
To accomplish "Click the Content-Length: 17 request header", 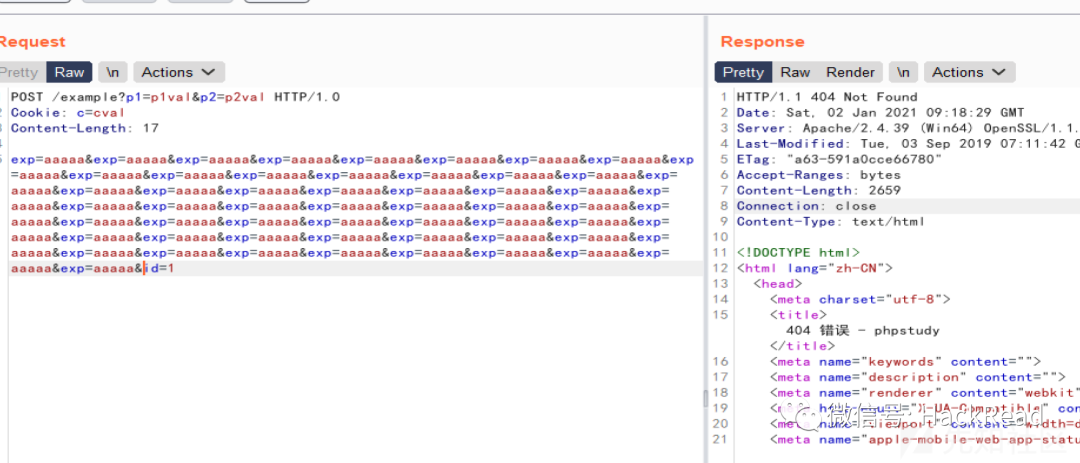I will [85, 128].
